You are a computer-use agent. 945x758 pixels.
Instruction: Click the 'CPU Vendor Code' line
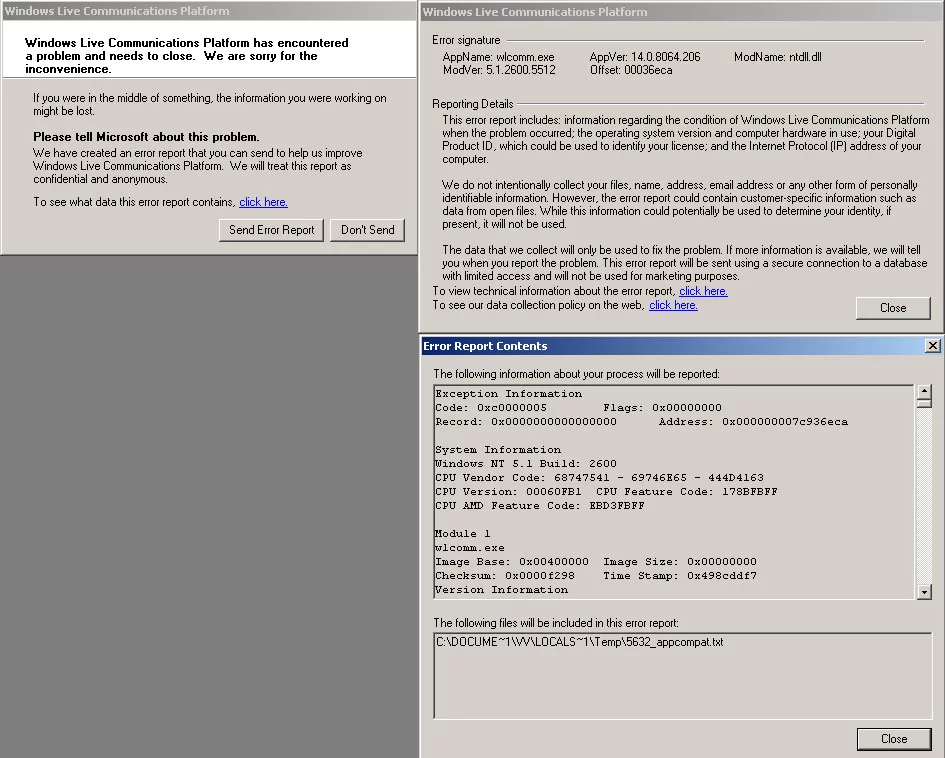[599, 478]
